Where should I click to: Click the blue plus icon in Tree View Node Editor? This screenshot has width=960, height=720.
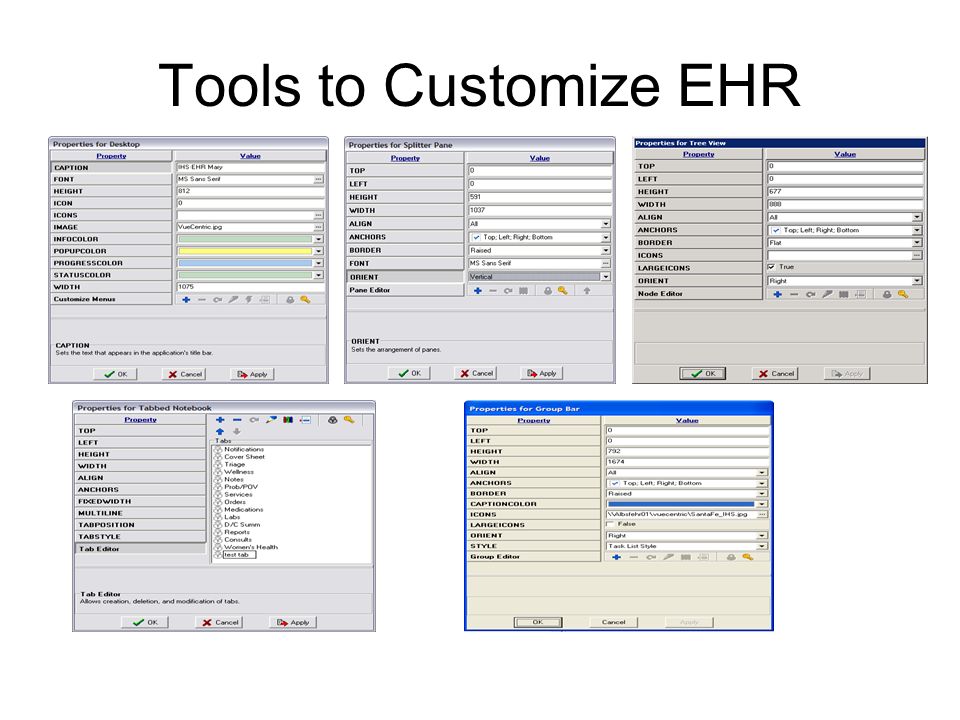click(x=778, y=294)
